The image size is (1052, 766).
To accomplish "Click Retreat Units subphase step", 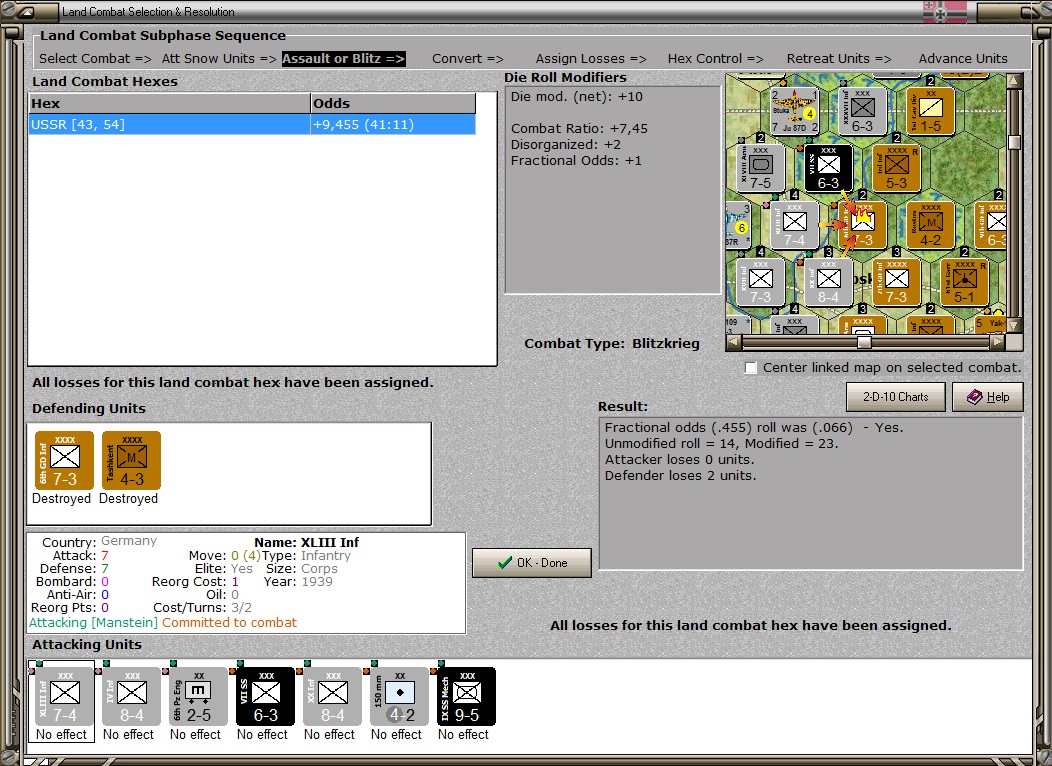I will click(839, 58).
